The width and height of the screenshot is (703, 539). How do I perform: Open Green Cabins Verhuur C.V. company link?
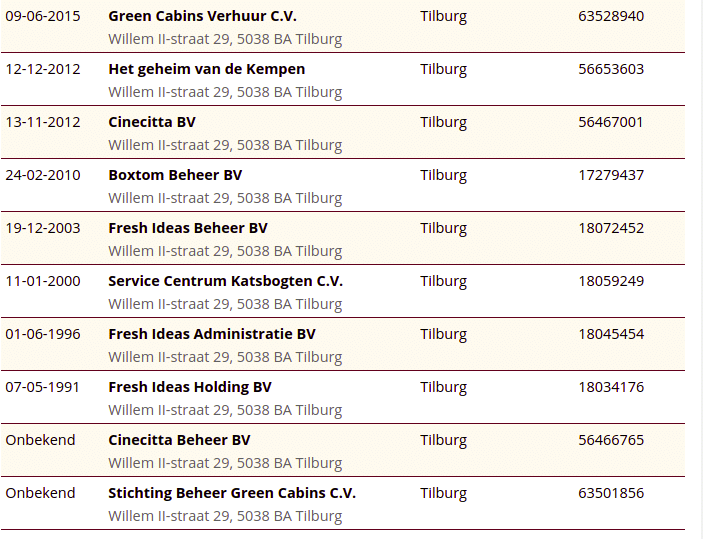(x=202, y=16)
